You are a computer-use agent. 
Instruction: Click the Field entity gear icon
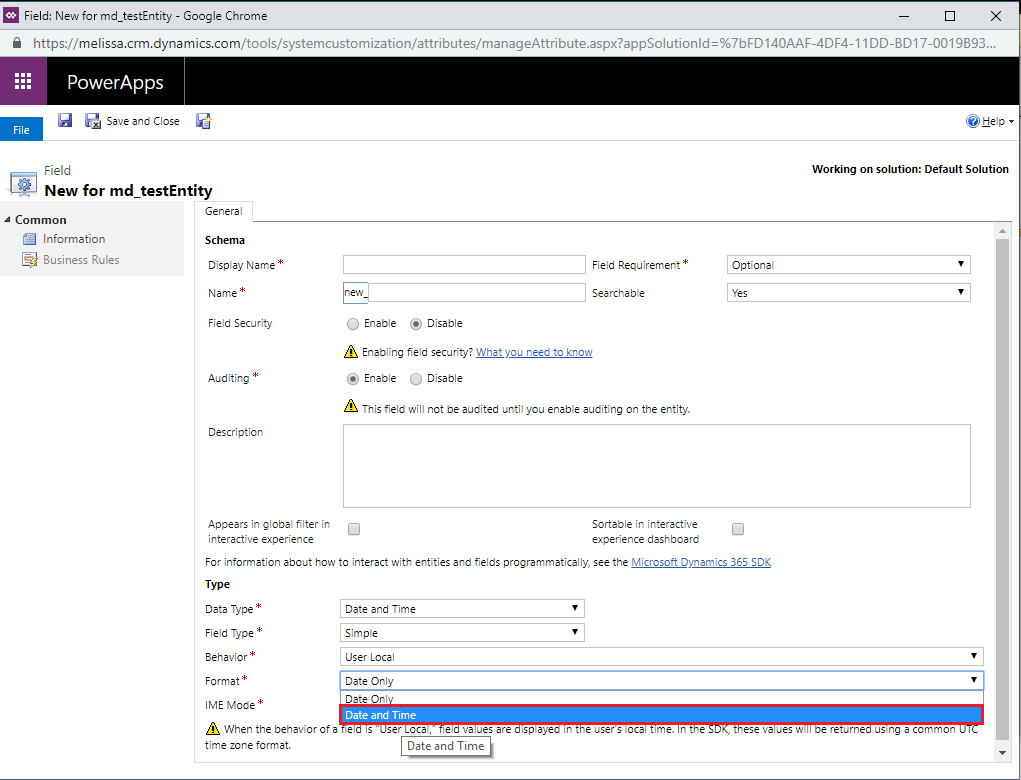[23, 185]
